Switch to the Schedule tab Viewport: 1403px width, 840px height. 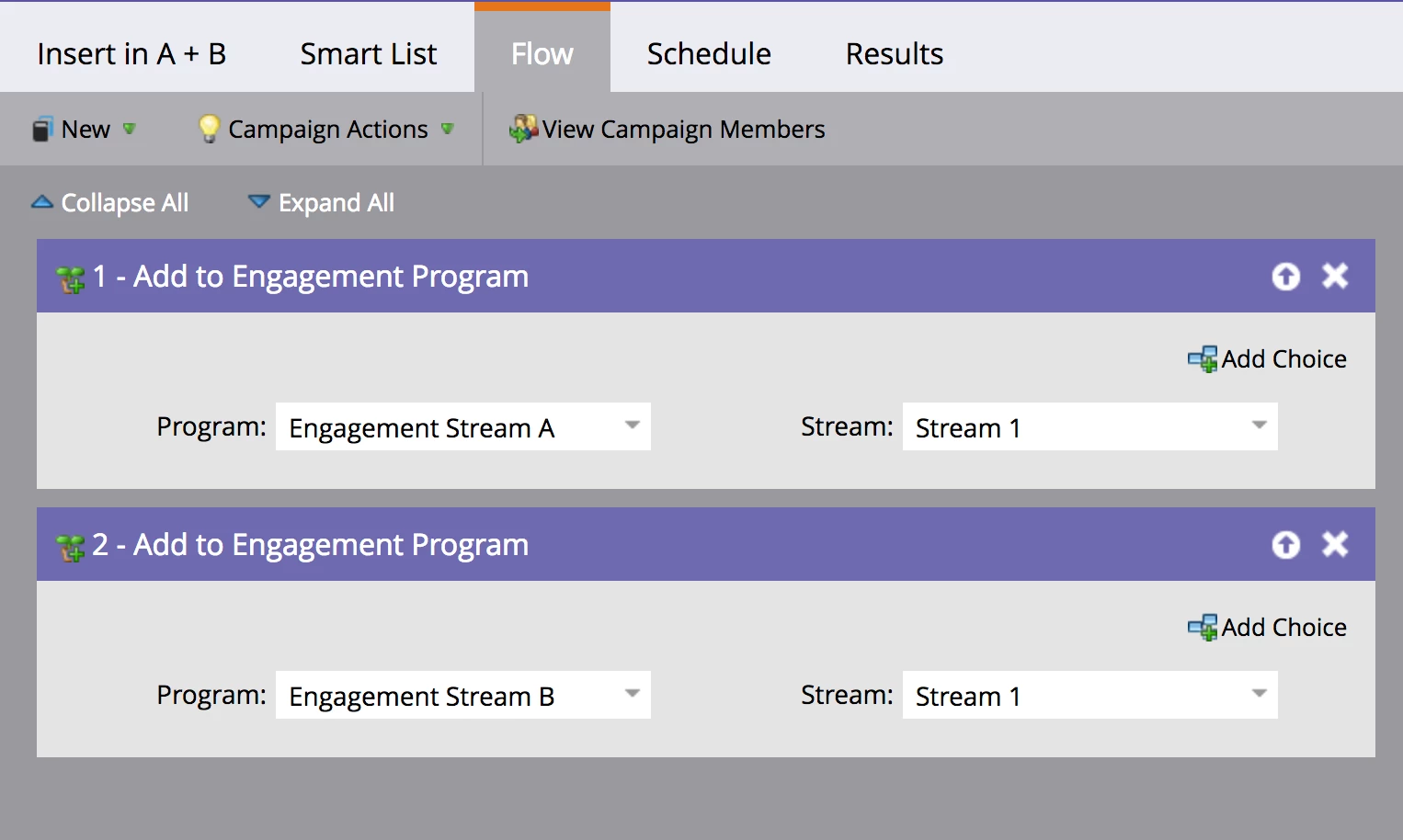pyautogui.click(x=709, y=54)
